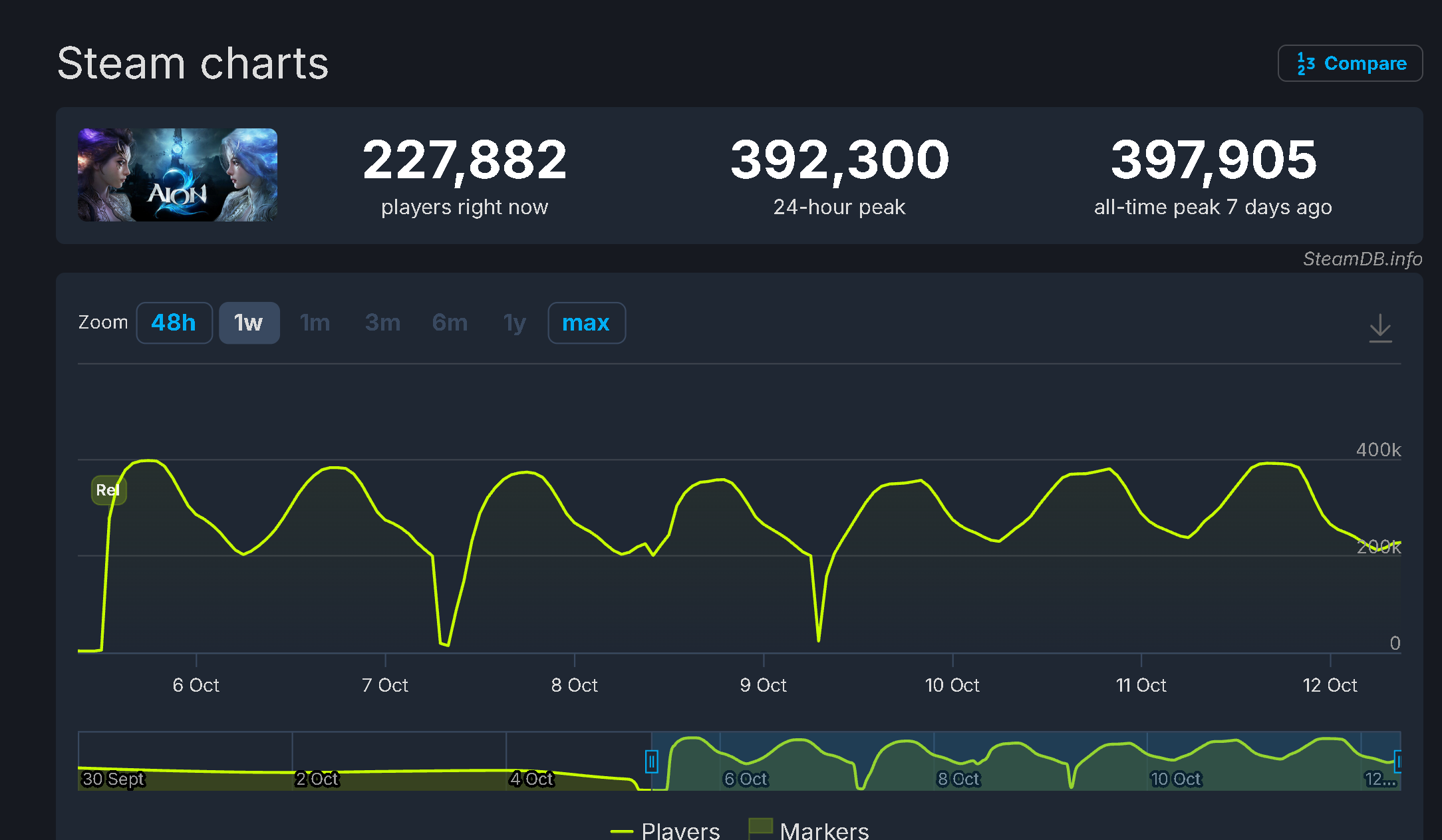Click the Compare button

pos(1350,63)
